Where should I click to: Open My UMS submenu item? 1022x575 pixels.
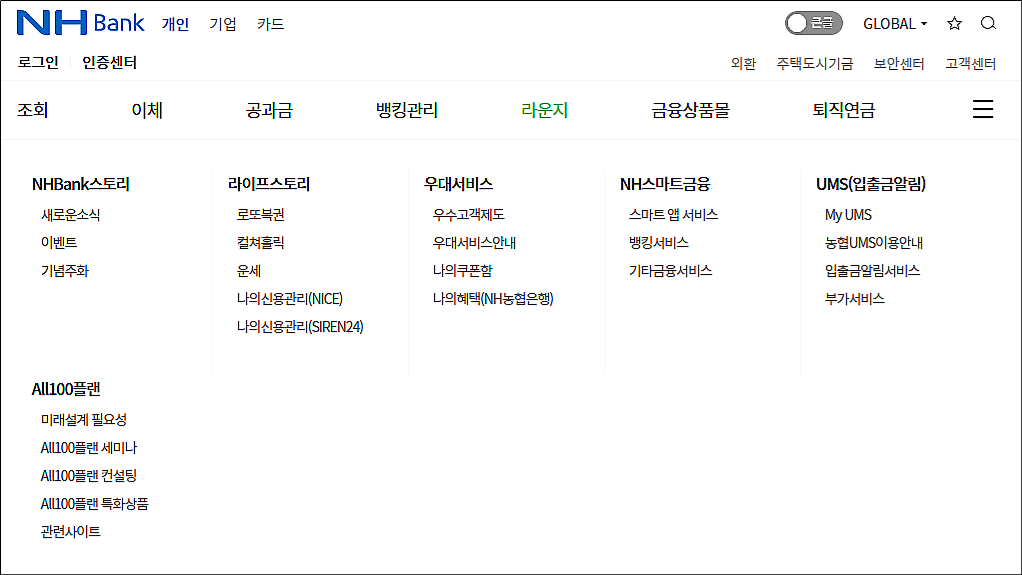pyautogui.click(x=848, y=214)
